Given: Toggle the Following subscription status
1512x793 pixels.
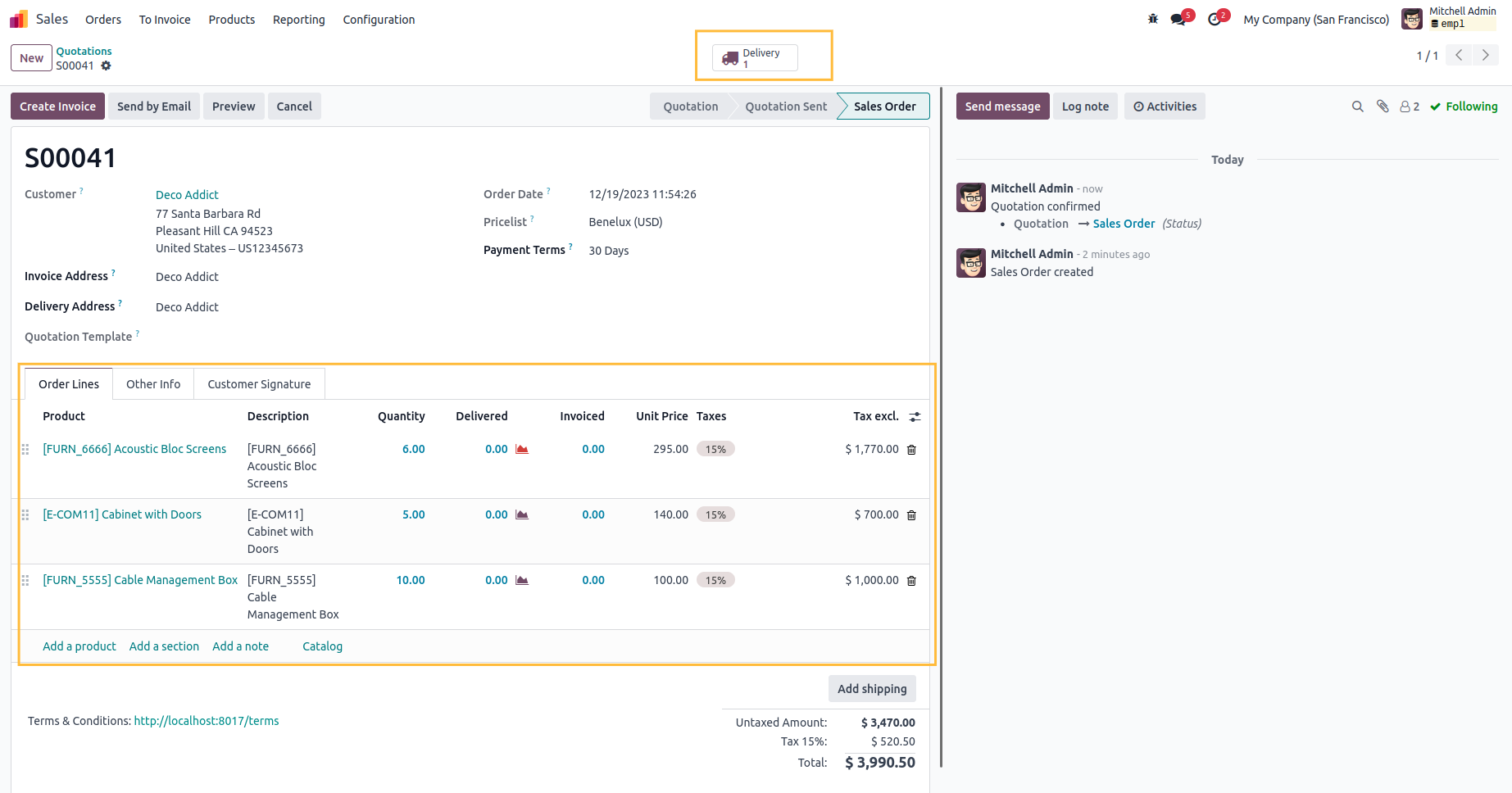Looking at the screenshot, I should (x=1464, y=106).
